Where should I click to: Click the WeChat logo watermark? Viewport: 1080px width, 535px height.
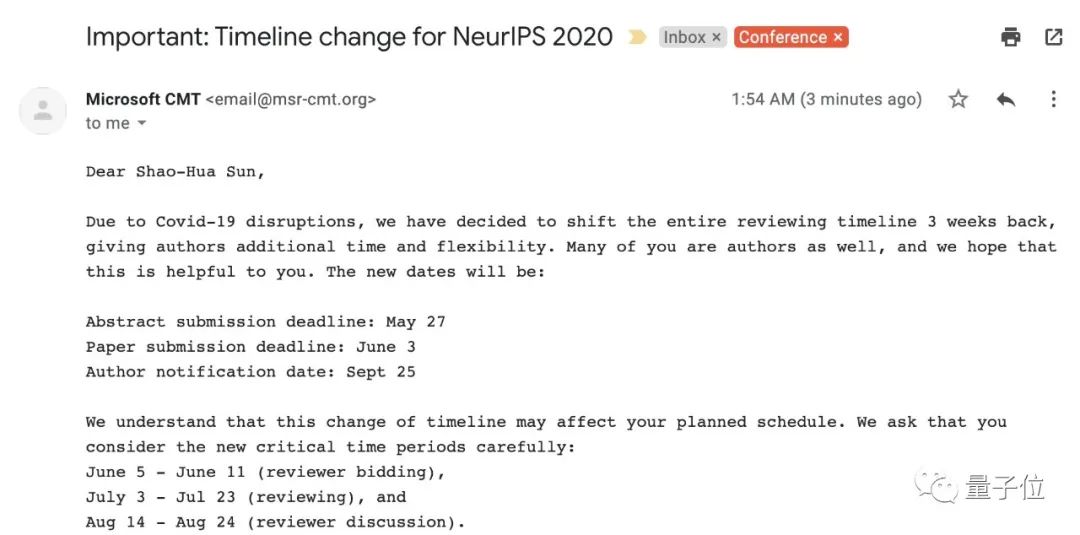(941, 487)
